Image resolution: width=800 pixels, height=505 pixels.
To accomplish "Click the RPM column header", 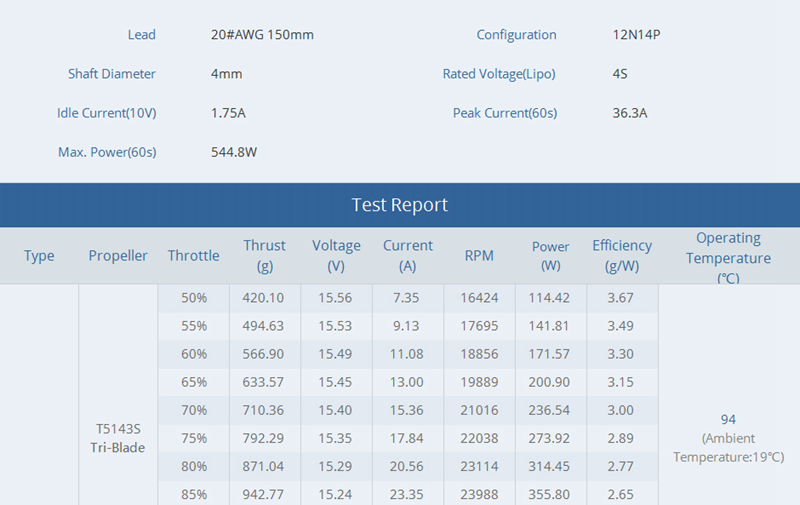I will (x=479, y=256).
